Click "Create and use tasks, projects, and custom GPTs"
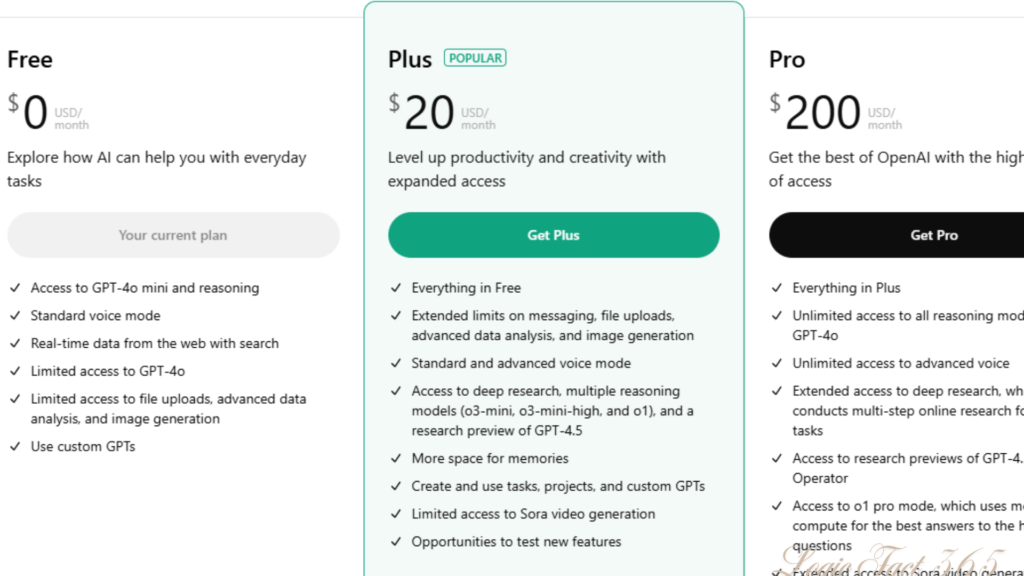 (x=558, y=486)
